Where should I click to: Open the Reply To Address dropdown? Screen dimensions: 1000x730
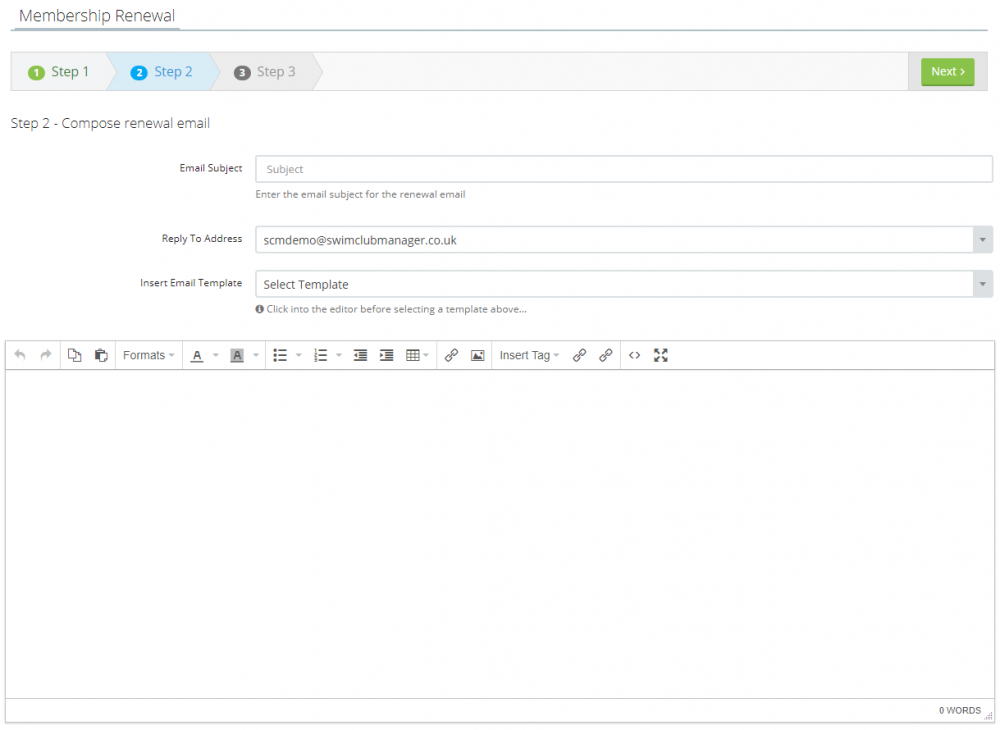(623, 240)
